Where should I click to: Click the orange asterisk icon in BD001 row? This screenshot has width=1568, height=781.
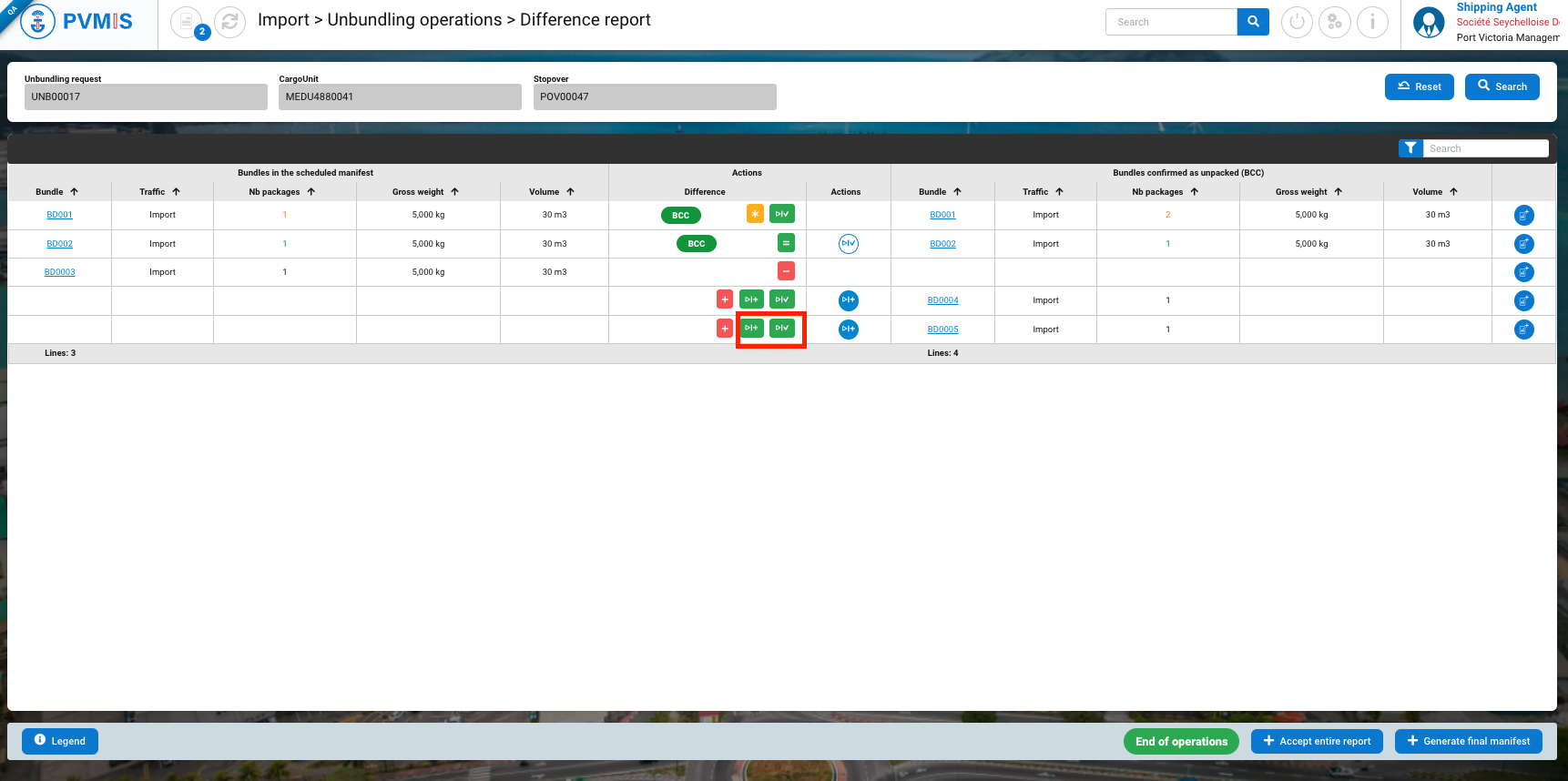pyautogui.click(x=755, y=214)
